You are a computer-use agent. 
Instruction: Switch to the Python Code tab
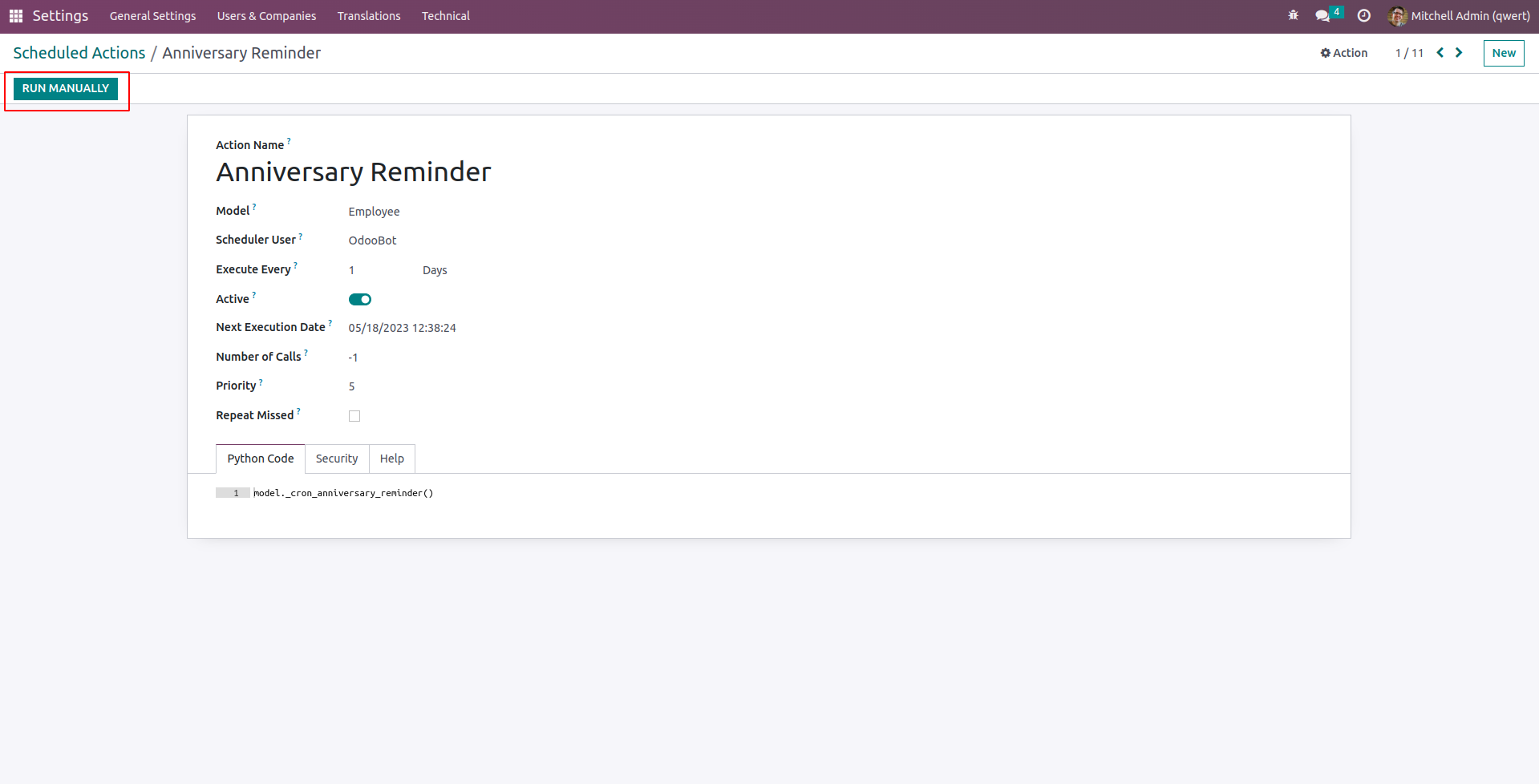tap(261, 459)
